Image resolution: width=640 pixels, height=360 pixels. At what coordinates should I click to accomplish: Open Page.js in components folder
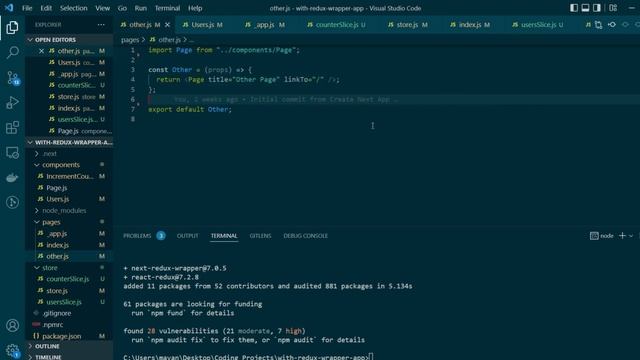[x=69, y=188]
